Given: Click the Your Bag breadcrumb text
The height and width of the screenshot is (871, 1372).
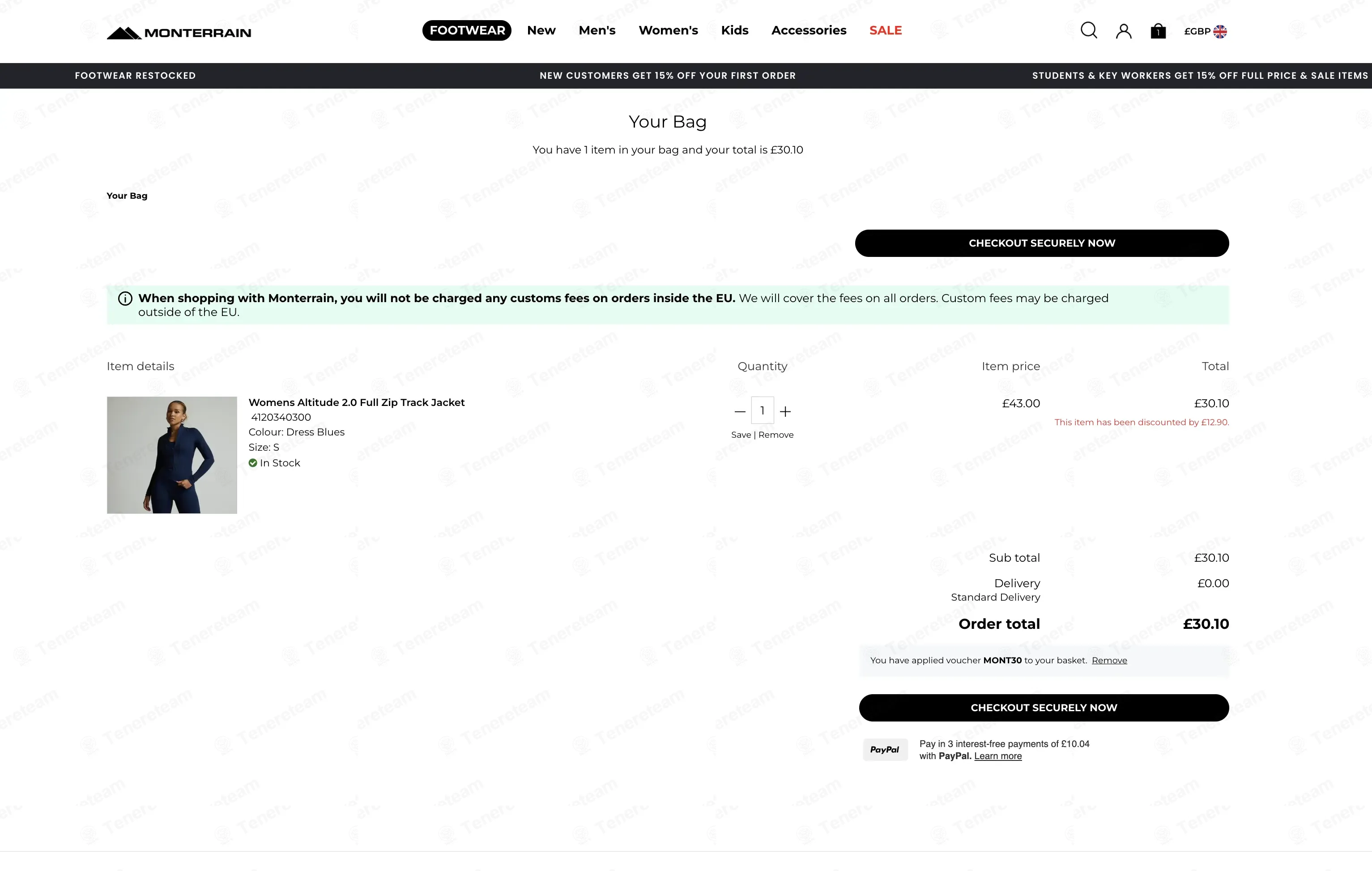Looking at the screenshot, I should [127, 196].
